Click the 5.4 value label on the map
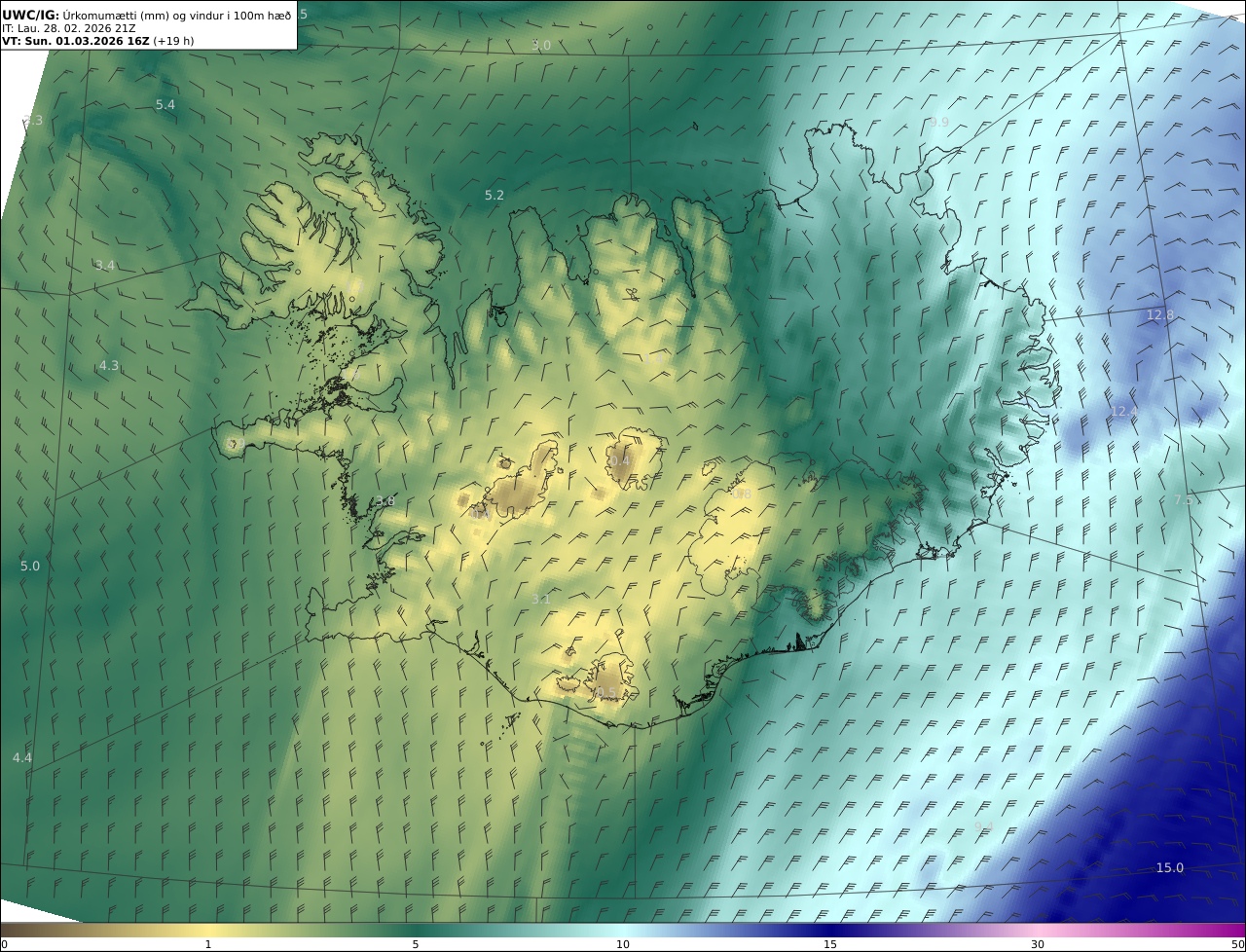 [x=165, y=105]
